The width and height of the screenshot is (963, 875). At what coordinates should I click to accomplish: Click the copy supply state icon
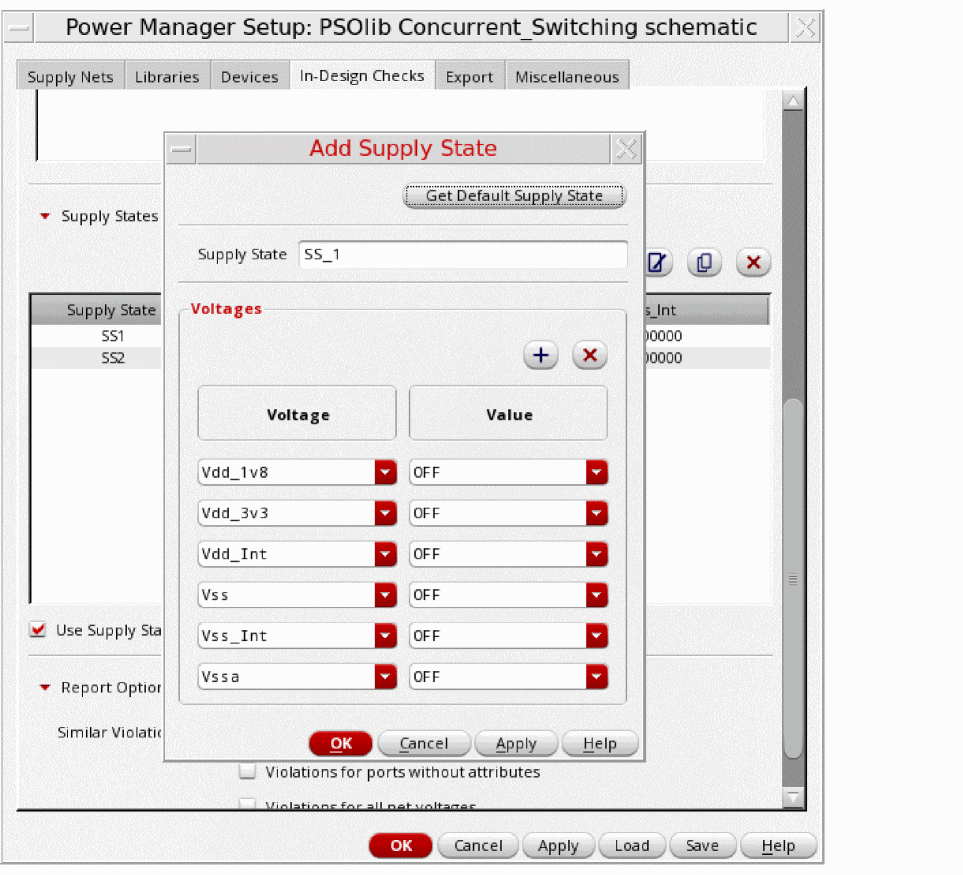point(704,263)
